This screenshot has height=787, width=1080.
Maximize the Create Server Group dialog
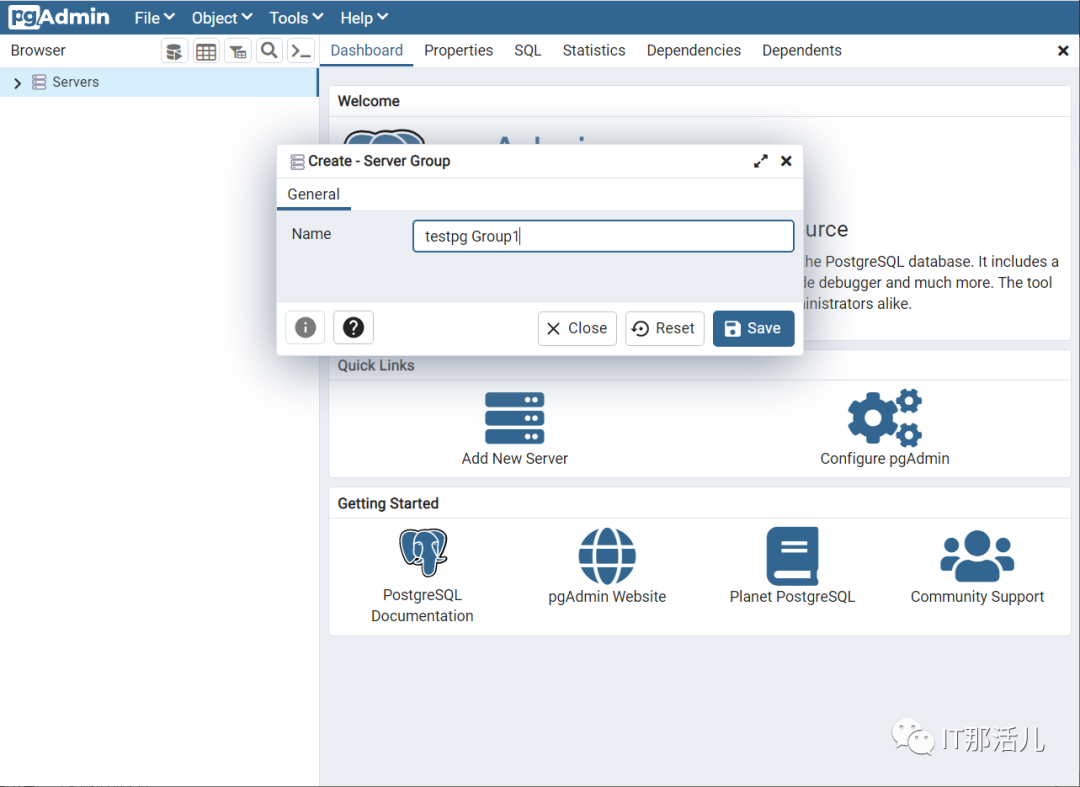point(760,161)
